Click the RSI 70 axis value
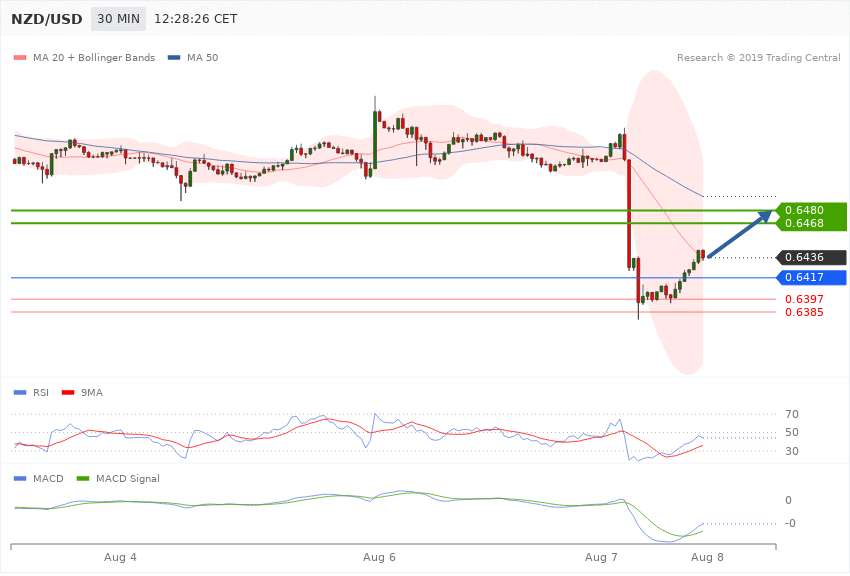 point(791,415)
